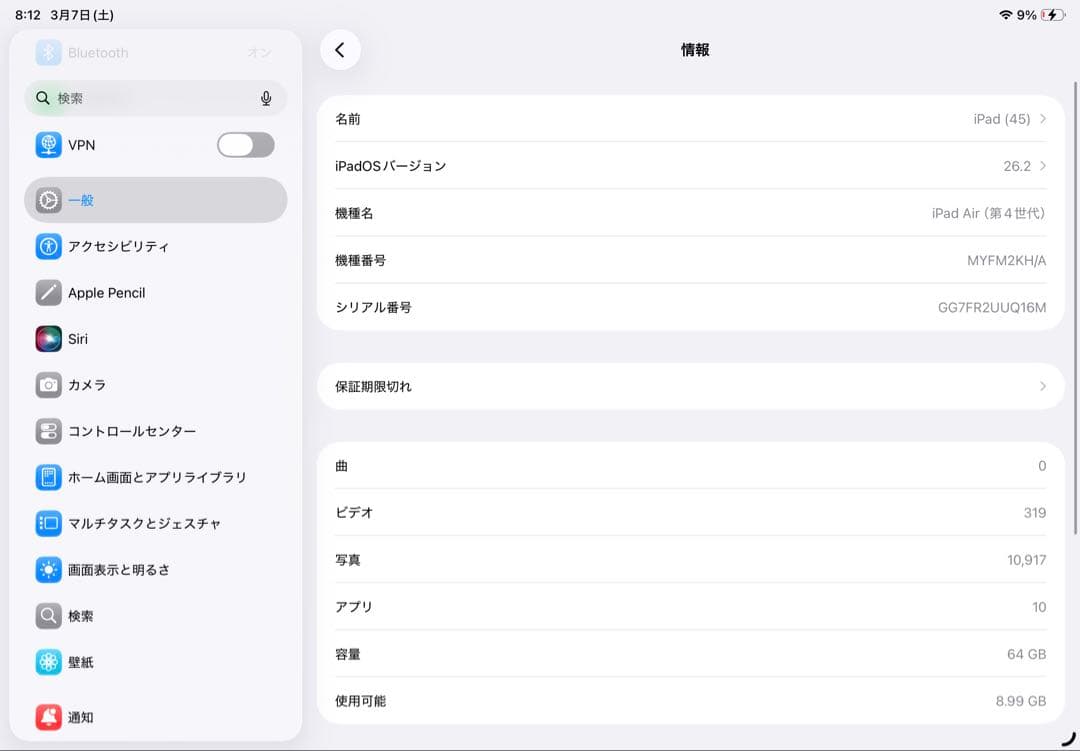Open the 保証期限切れ row chevron
This screenshot has height=751, width=1080.
[1043, 387]
